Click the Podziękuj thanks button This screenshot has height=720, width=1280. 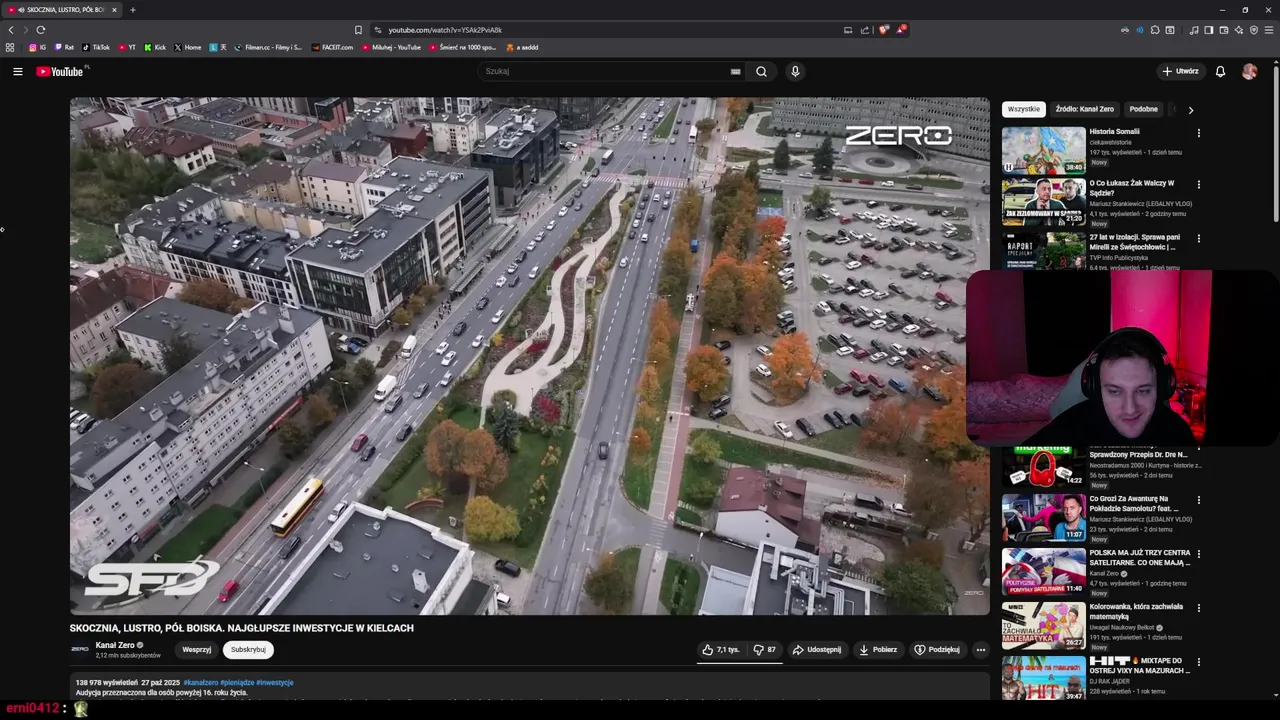pos(937,649)
